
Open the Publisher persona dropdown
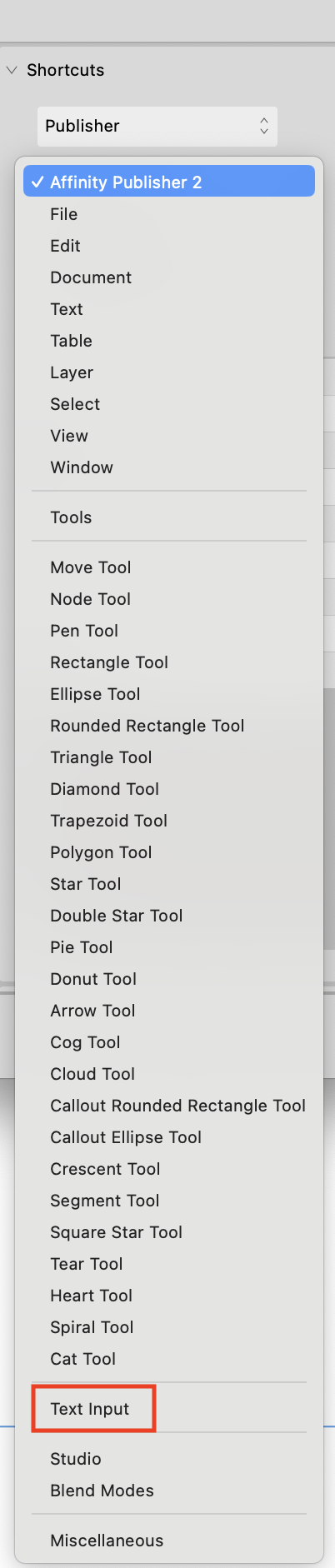click(x=157, y=126)
